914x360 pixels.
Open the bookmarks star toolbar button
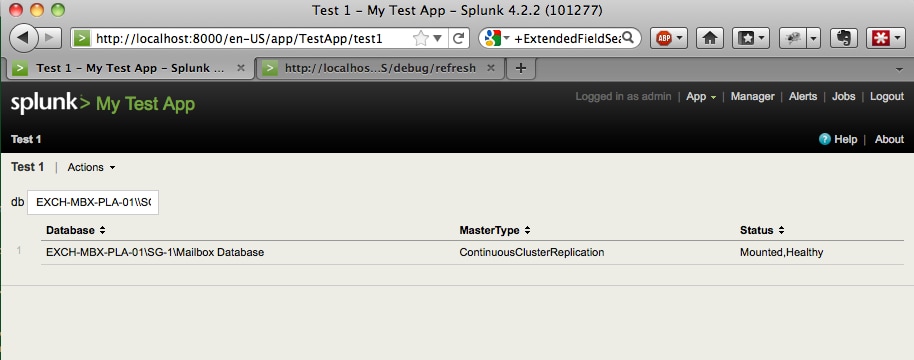click(751, 39)
